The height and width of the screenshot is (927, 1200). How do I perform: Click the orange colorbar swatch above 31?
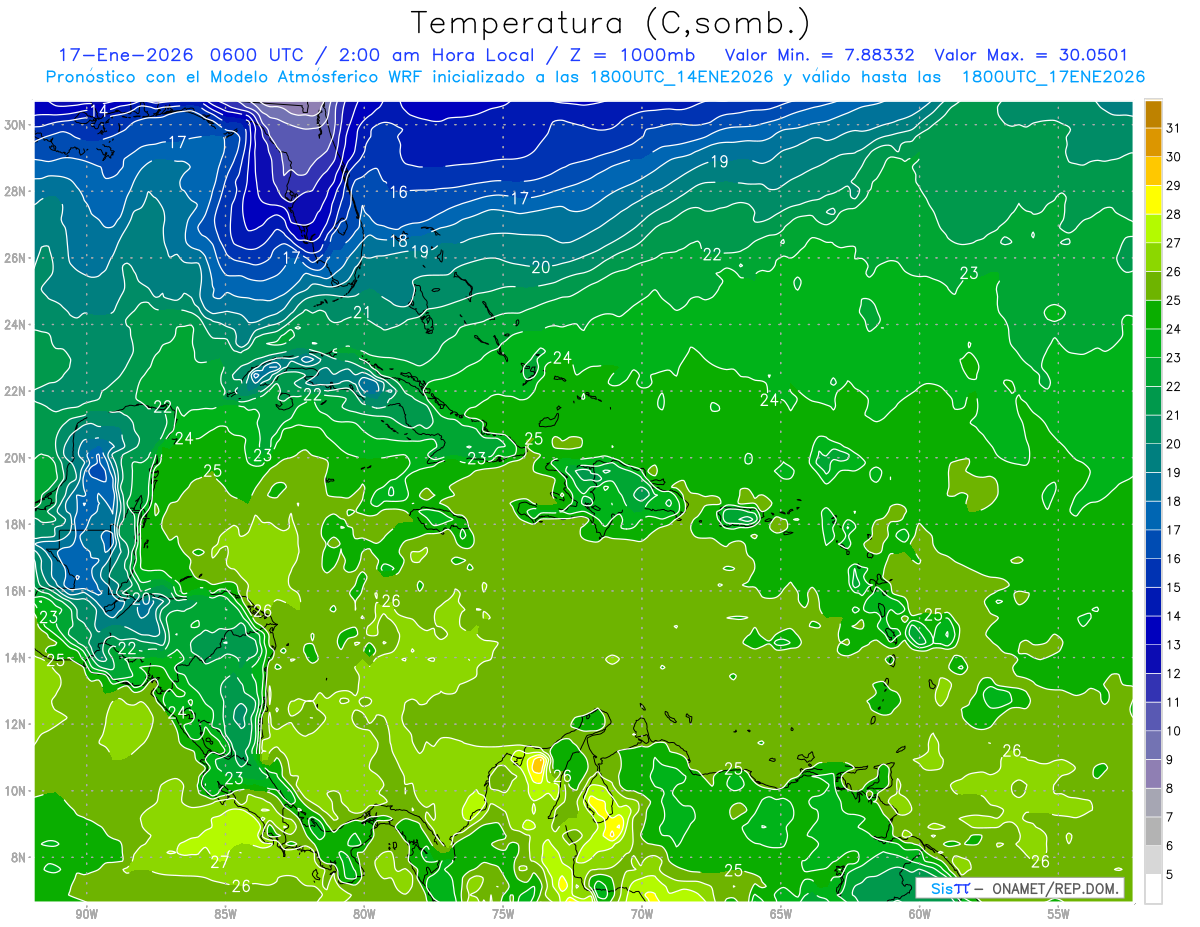[1153, 115]
